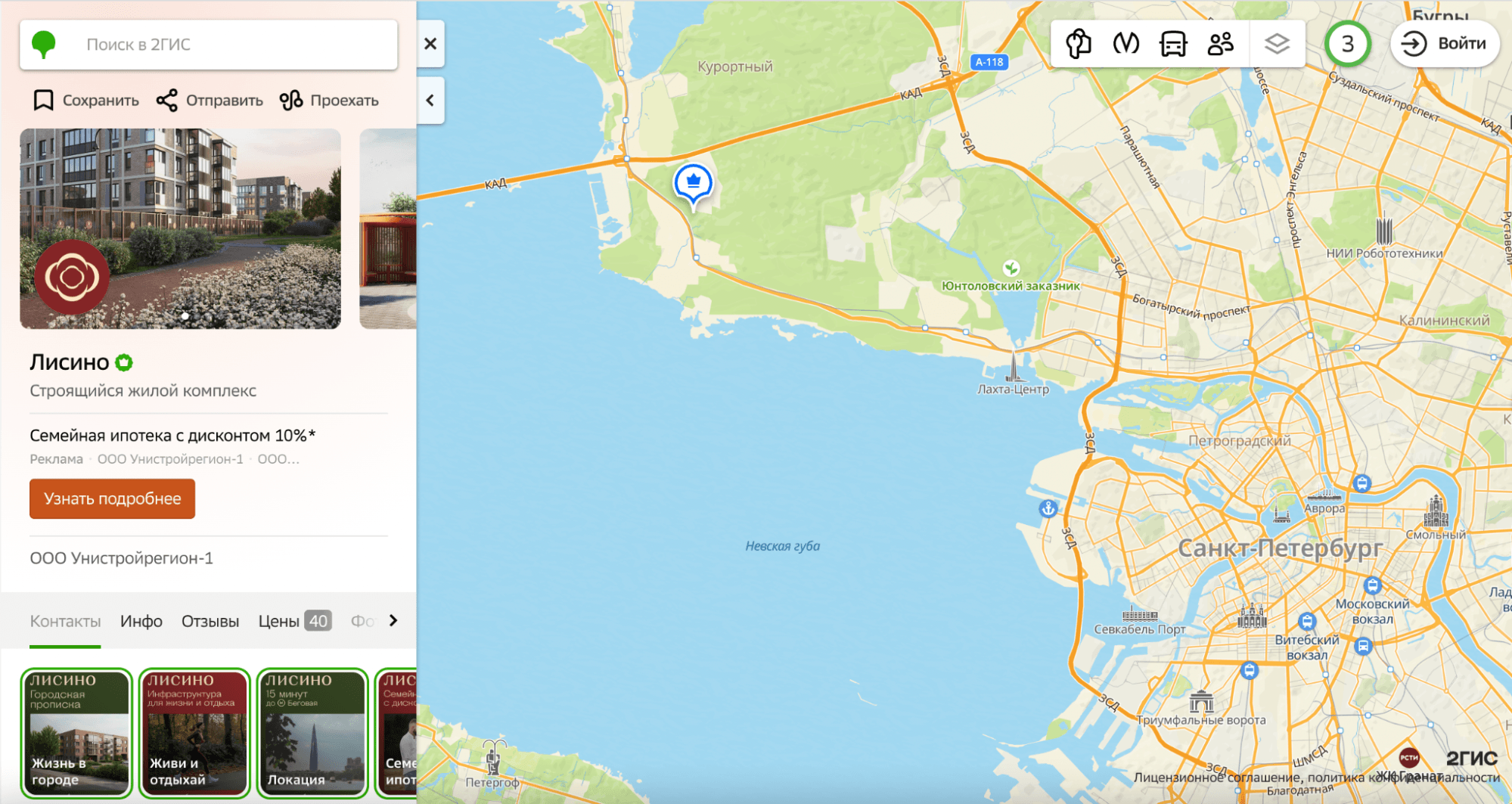
Task: Open the map layers icon
Action: (x=1277, y=44)
